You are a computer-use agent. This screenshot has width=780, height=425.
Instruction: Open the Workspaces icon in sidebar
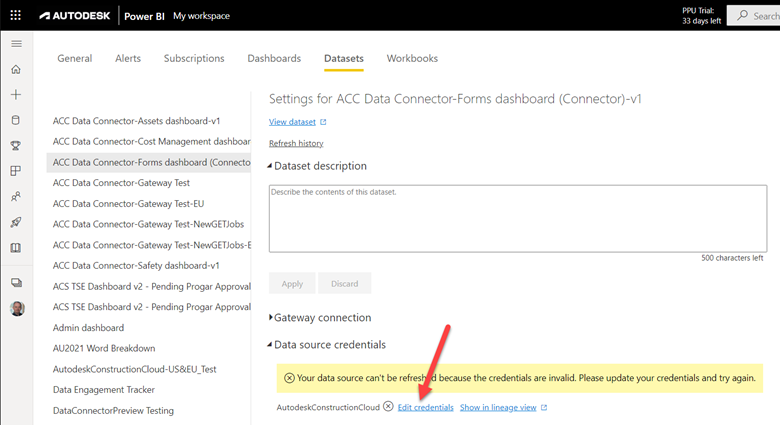[16, 283]
